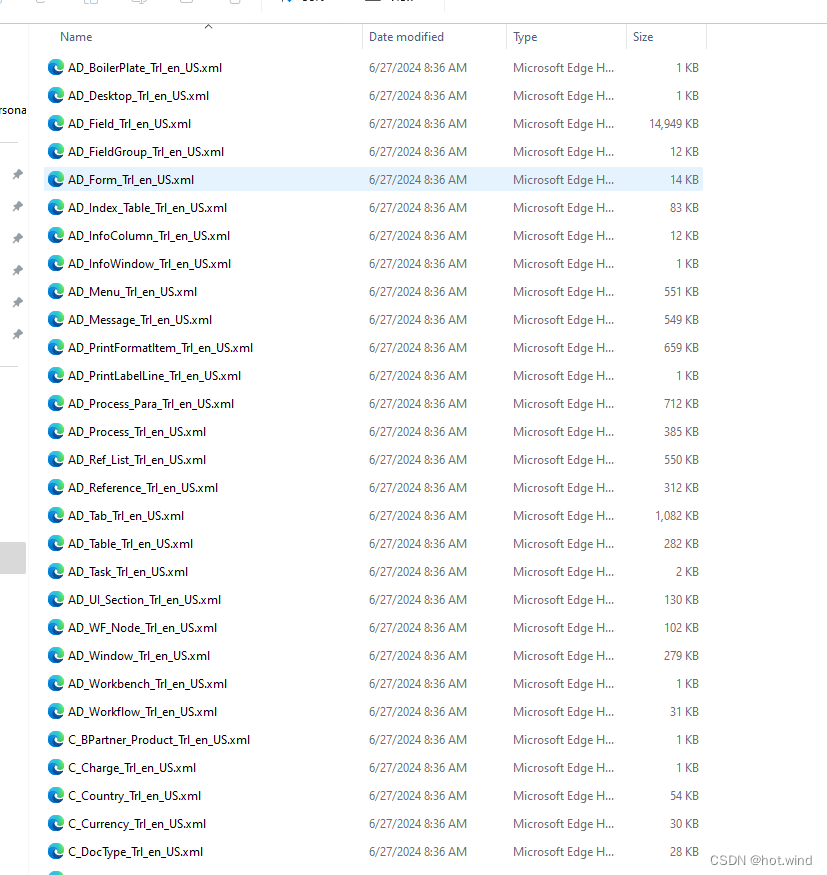Sort by the Type column header
The height and width of the screenshot is (875, 827).
[x=525, y=37]
